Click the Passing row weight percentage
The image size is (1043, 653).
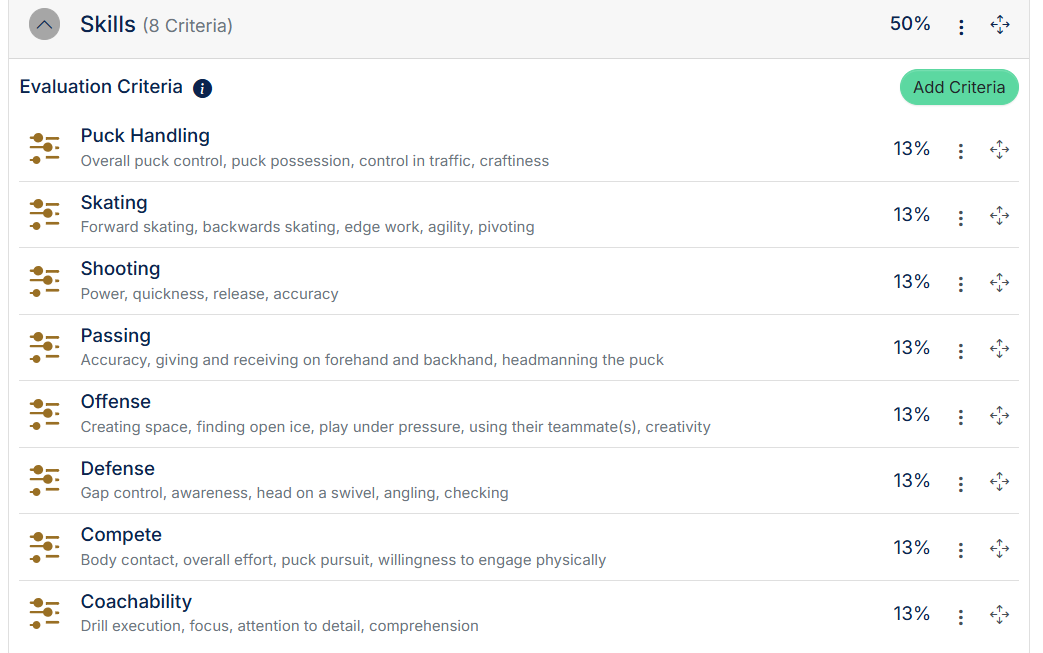pyautogui.click(x=911, y=348)
